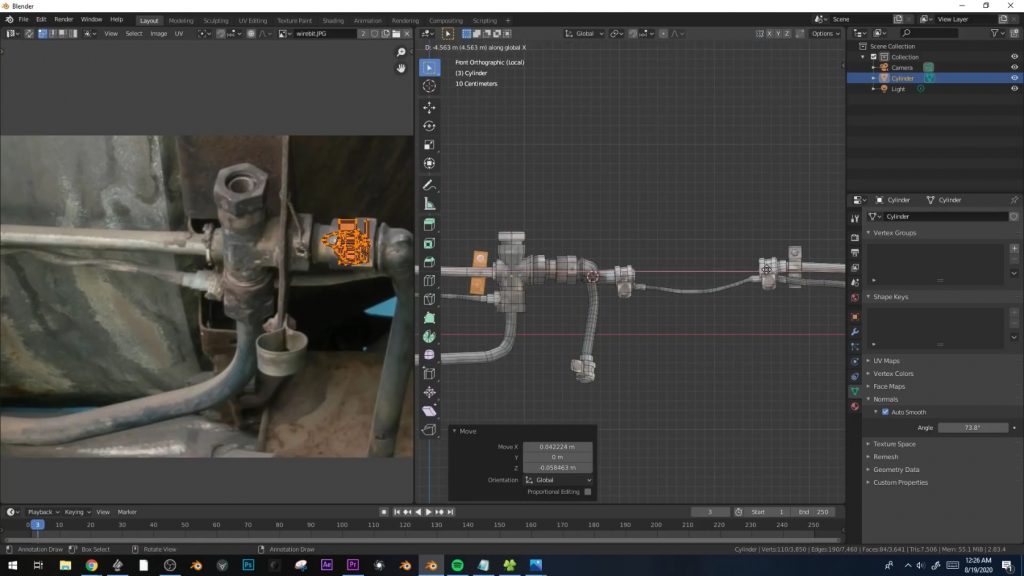Select the Spin tool

pos(429,336)
